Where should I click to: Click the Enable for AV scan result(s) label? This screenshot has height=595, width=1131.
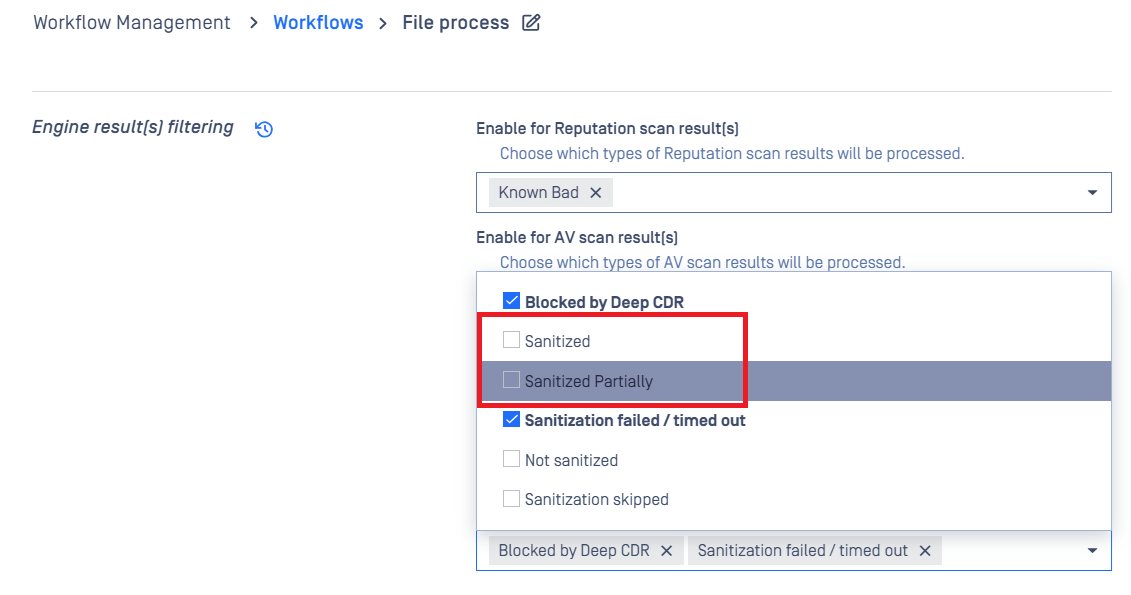pos(577,237)
